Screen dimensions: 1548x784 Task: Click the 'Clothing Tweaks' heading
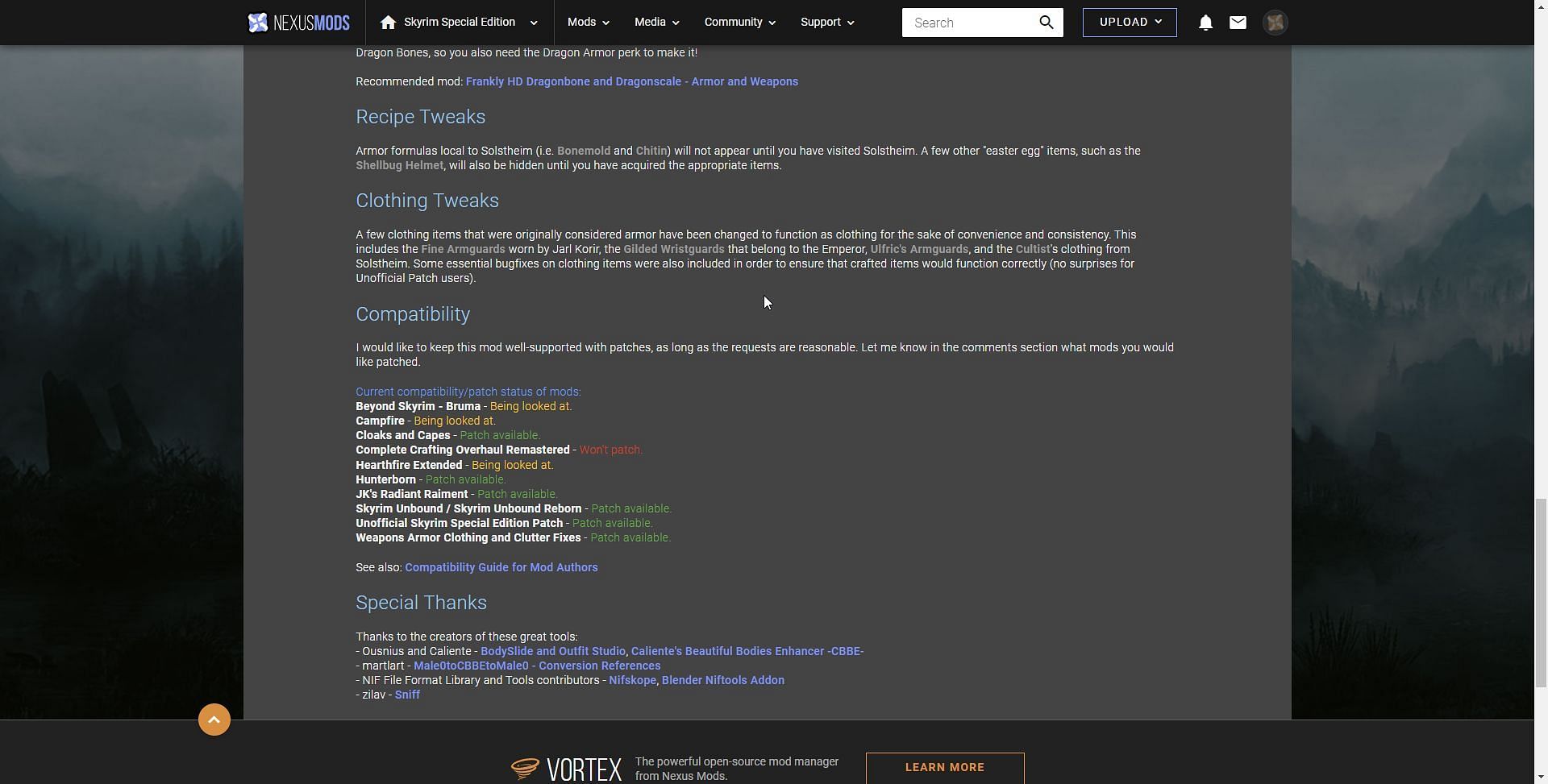[x=427, y=201]
